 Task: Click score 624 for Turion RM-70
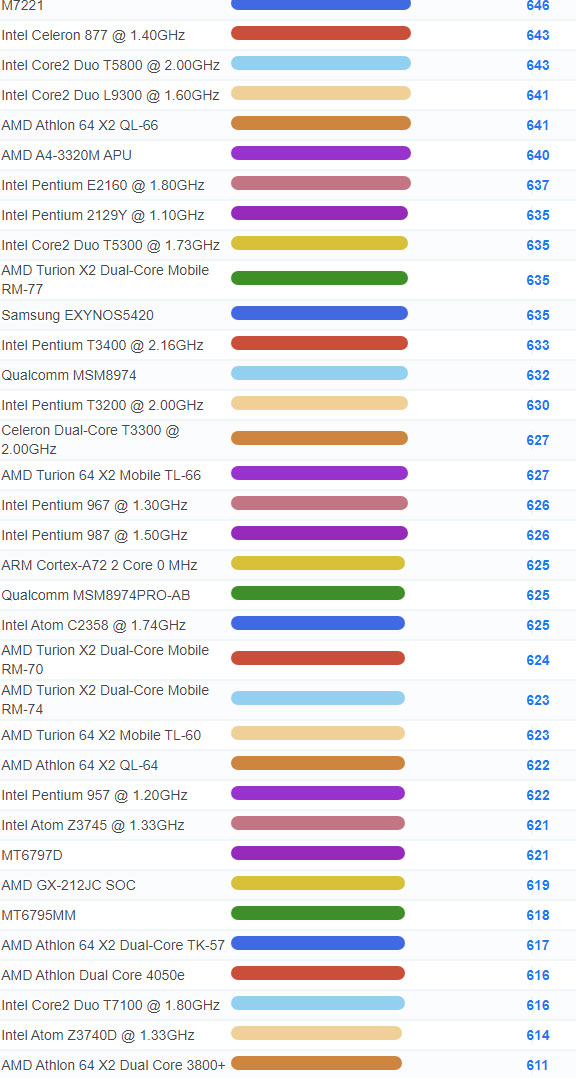pyautogui.click(x=538, y=661)
